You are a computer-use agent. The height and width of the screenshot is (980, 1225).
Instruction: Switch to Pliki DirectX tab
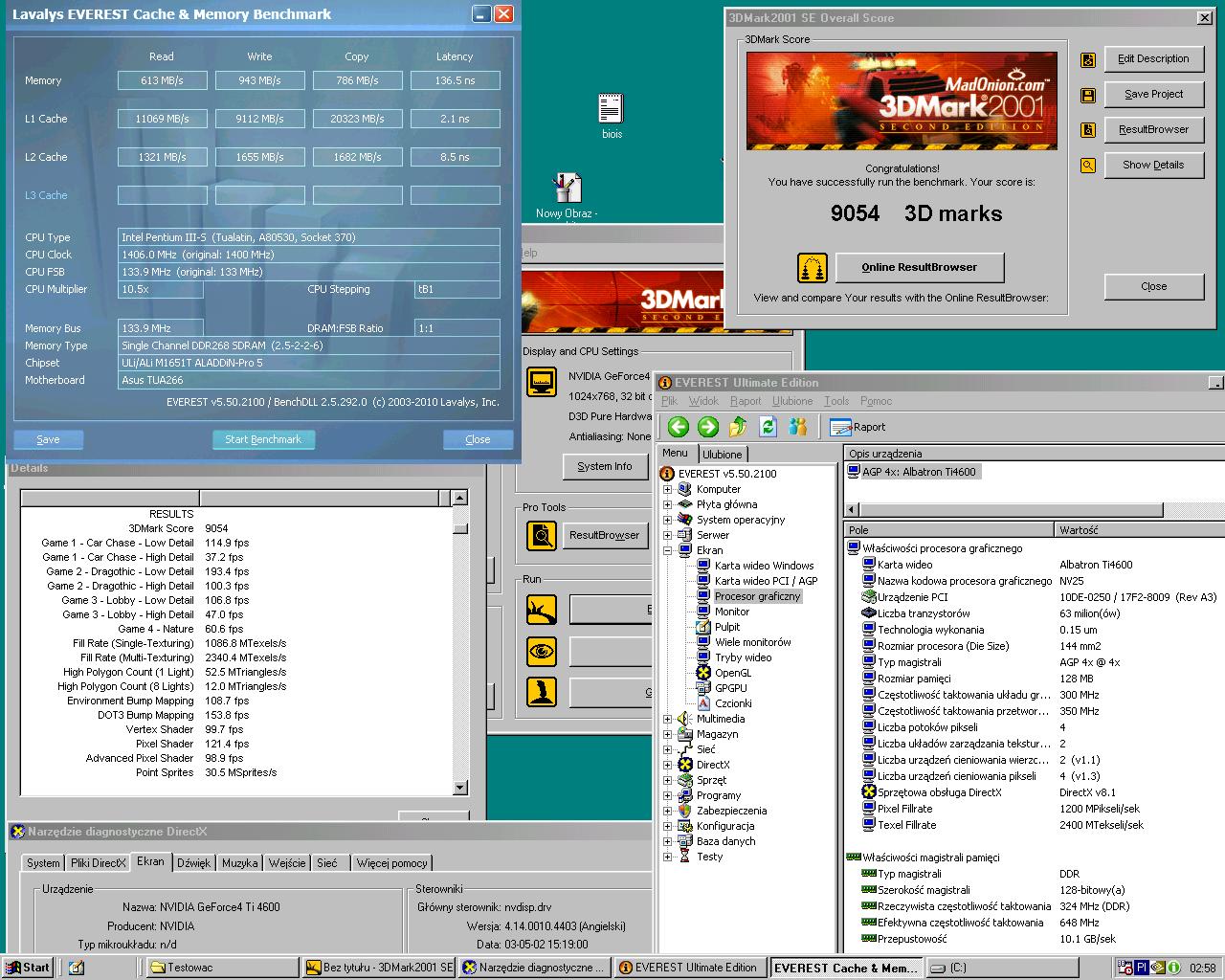coord(98,863)
